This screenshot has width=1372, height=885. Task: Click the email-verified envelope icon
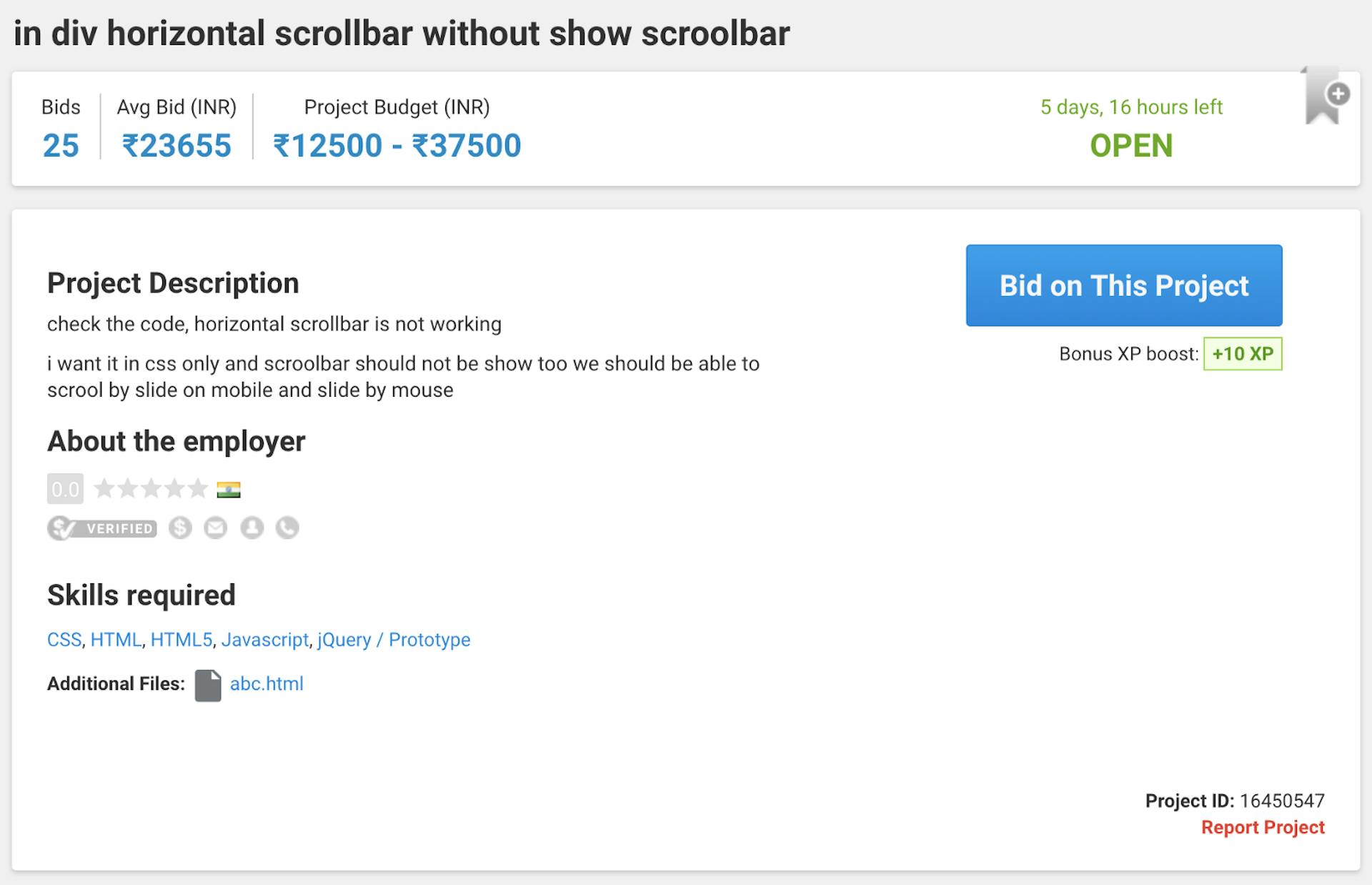coord(216,528)
